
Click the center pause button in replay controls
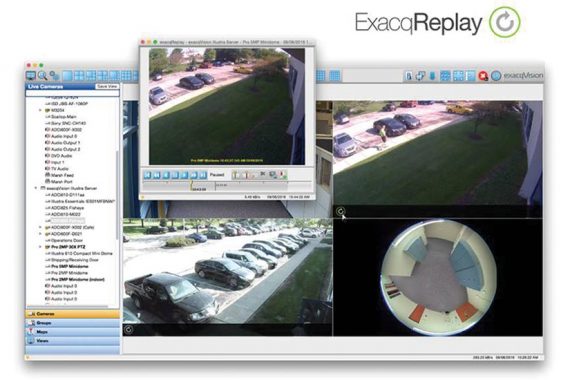[175, 175]
